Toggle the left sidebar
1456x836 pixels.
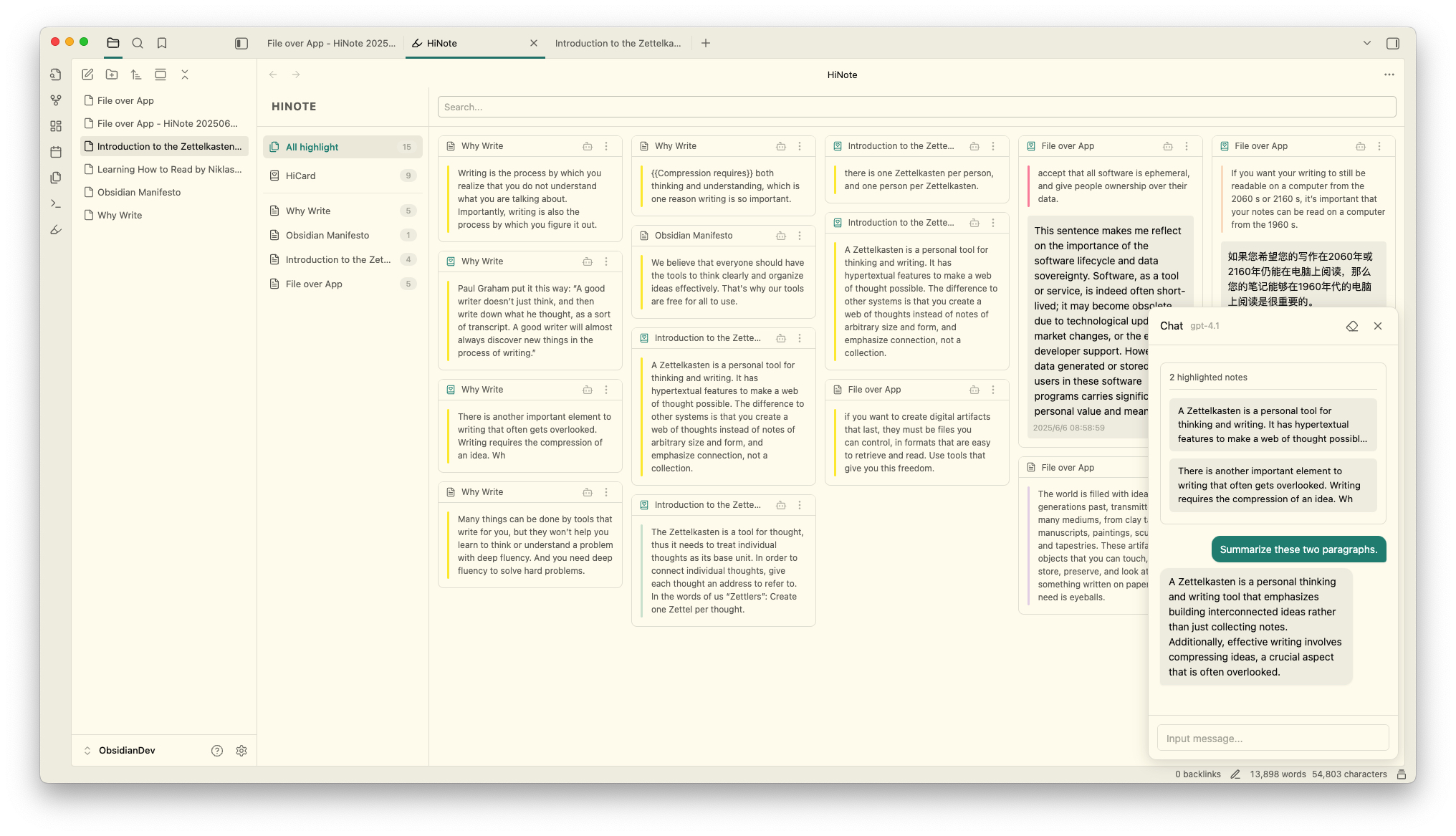[241, 44]
